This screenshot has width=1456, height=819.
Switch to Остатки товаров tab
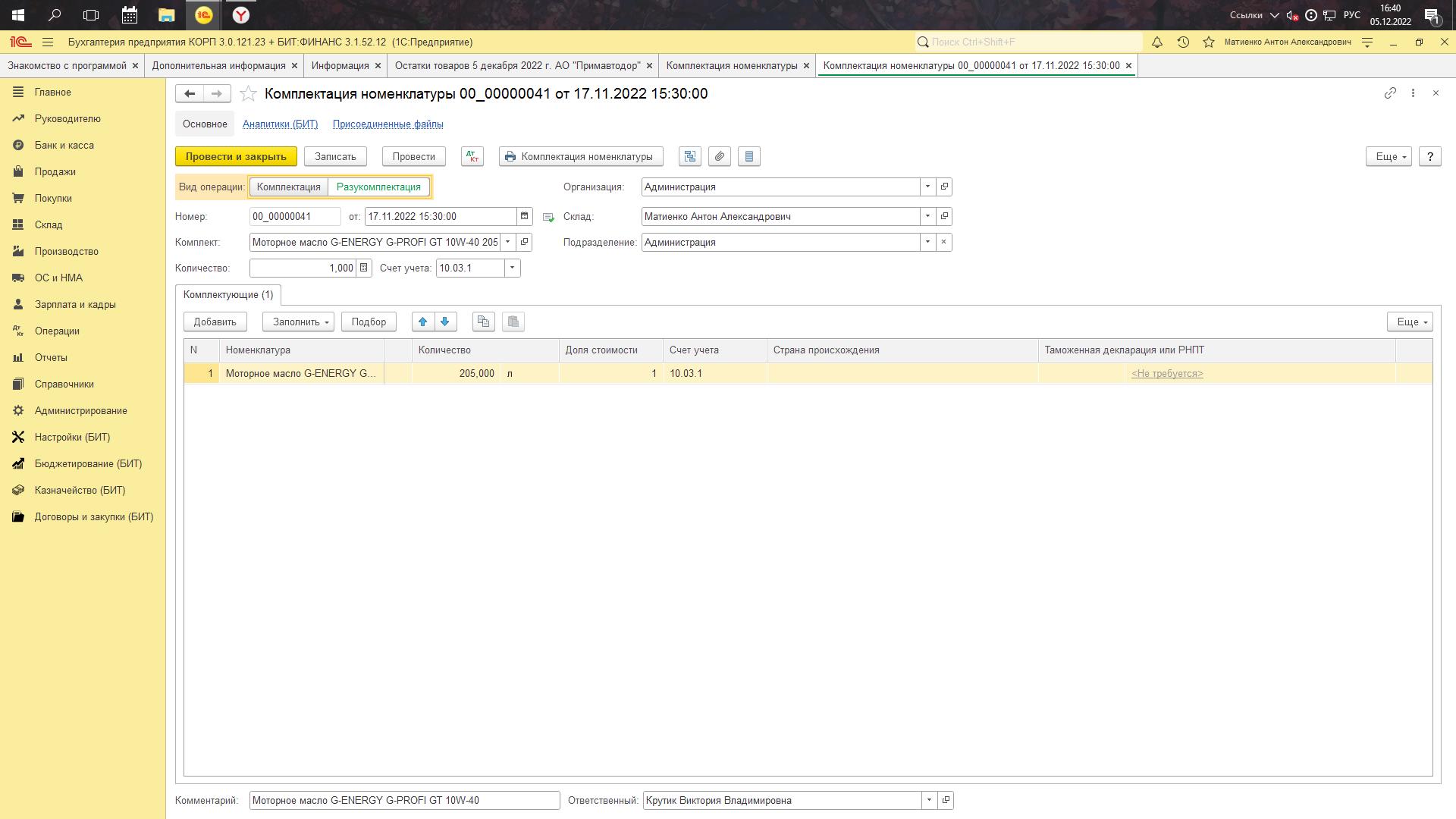(517, 65)
